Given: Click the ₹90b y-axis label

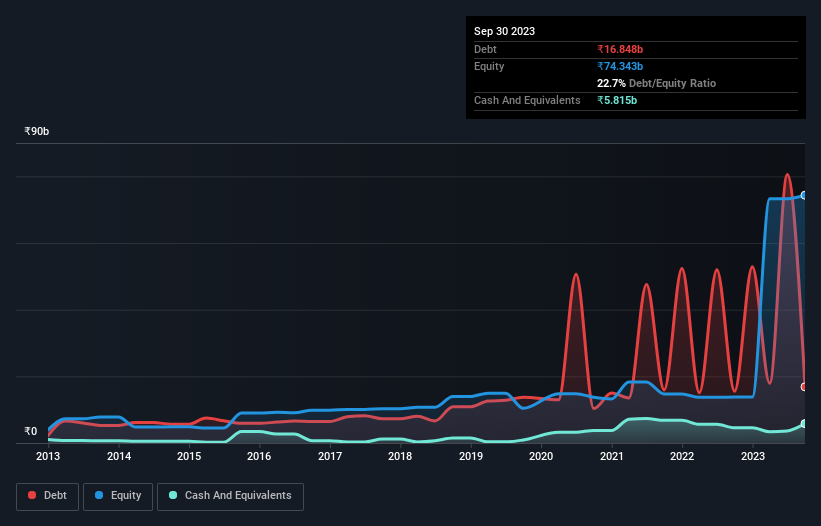Looking at the screenshot, I should point(37,131).
